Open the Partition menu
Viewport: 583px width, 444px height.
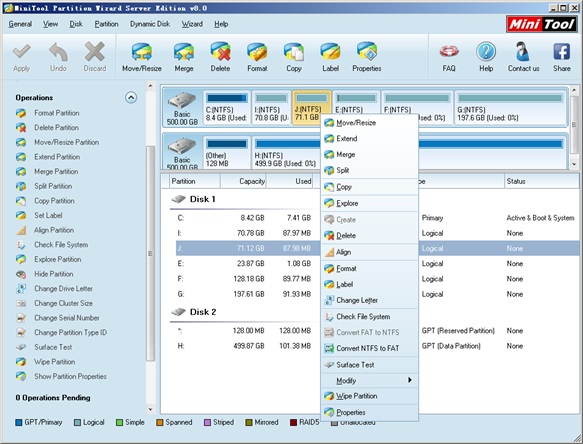(x=106, y=24)
